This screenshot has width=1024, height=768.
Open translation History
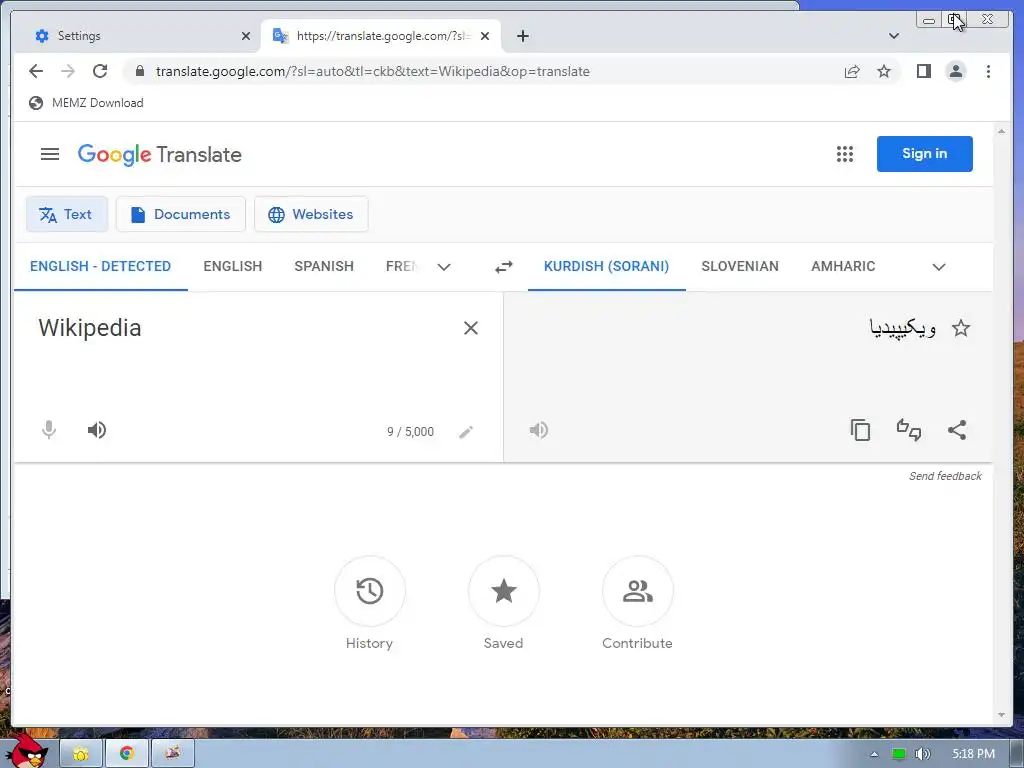tap(370, 591)
